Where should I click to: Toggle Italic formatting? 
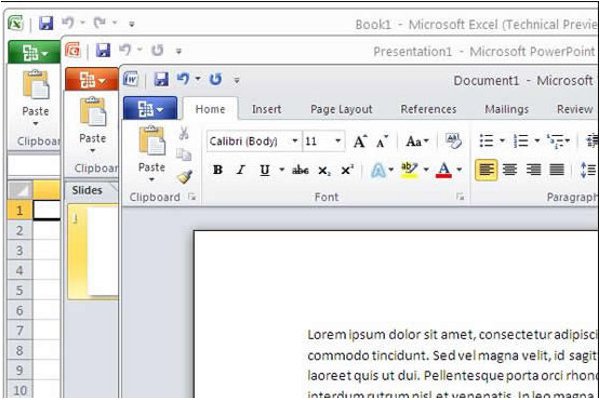(x=241, y=170)
